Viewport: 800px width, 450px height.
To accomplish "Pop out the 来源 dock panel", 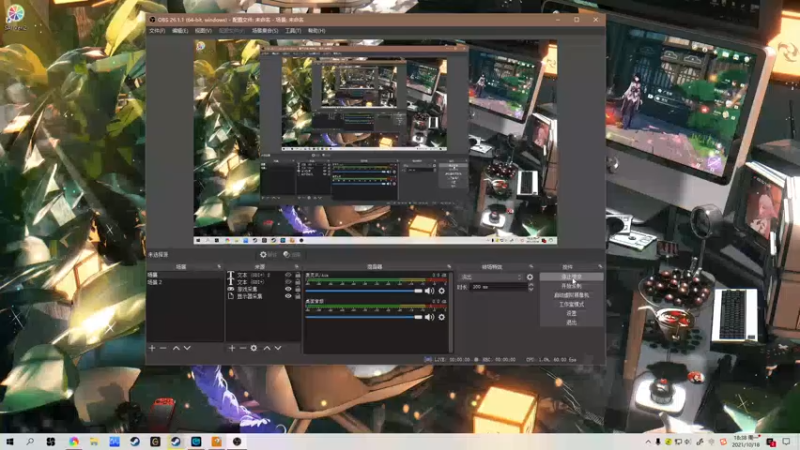I will (x=296, y=267).
